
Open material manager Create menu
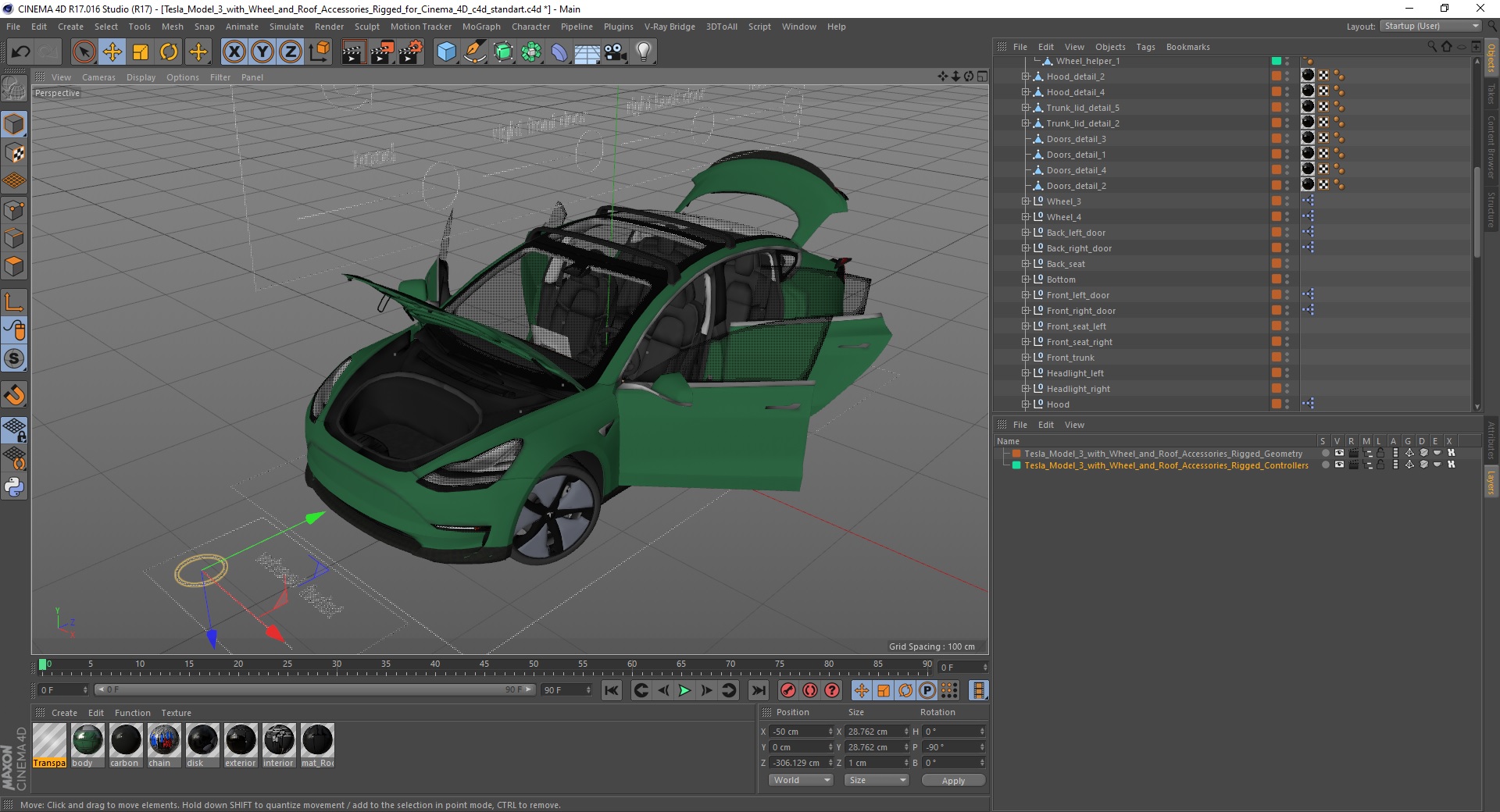point(64,713)
